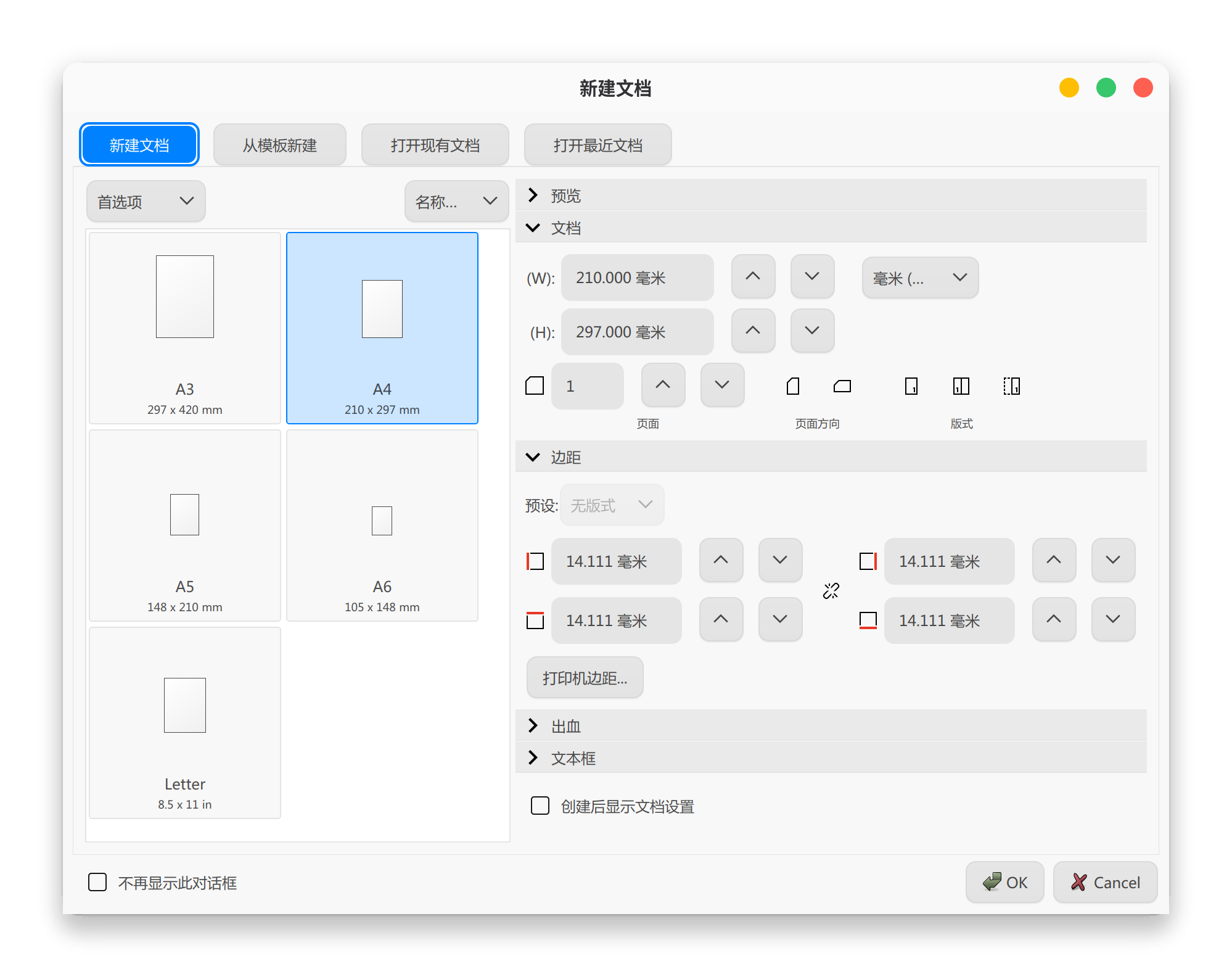The width and height of the screenshot is (1232, 977).
Task: Enable 创建后显示文档设置 checkbox
Action: 540,806
